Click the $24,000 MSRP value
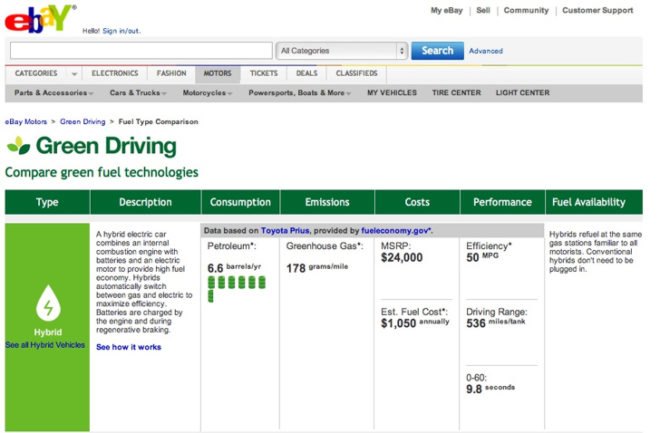 coord(402,258)
